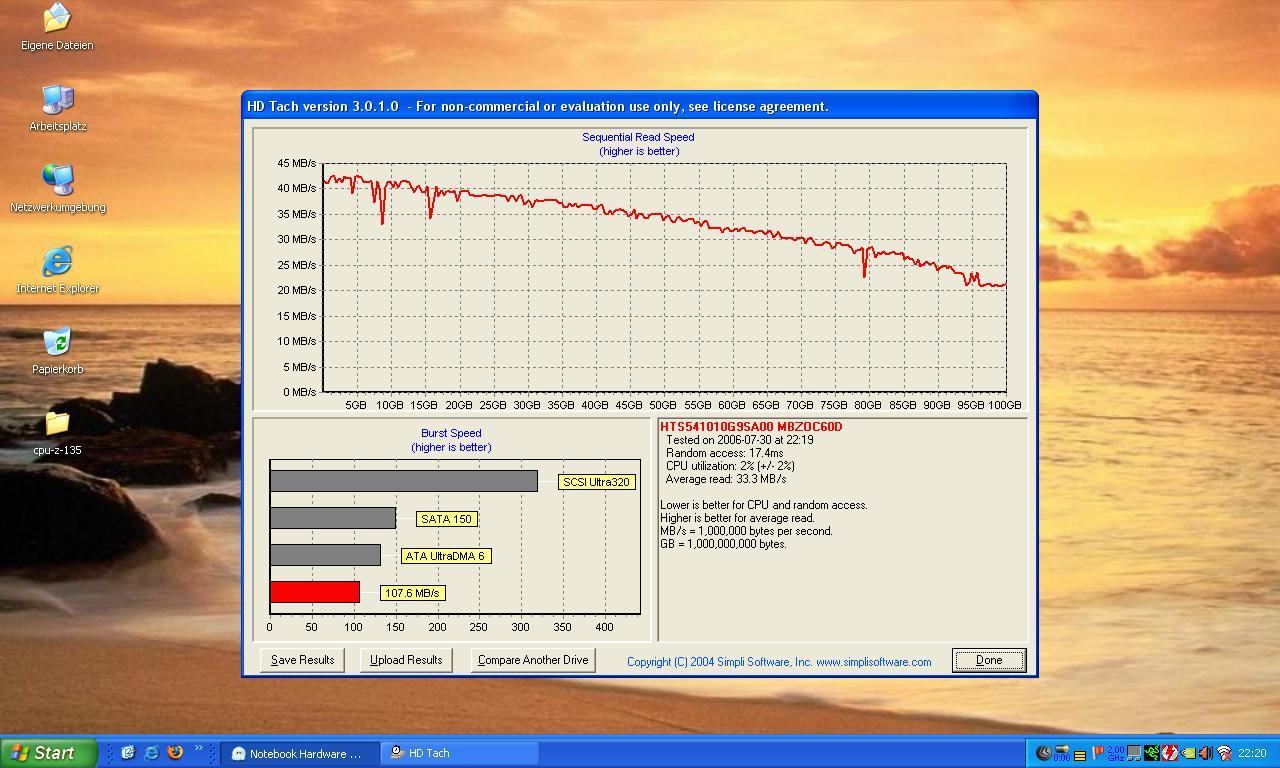Viewport: 1280px width, 768px height.
Task: Open the cpu-z-135 folder
Action: (57, 432)
